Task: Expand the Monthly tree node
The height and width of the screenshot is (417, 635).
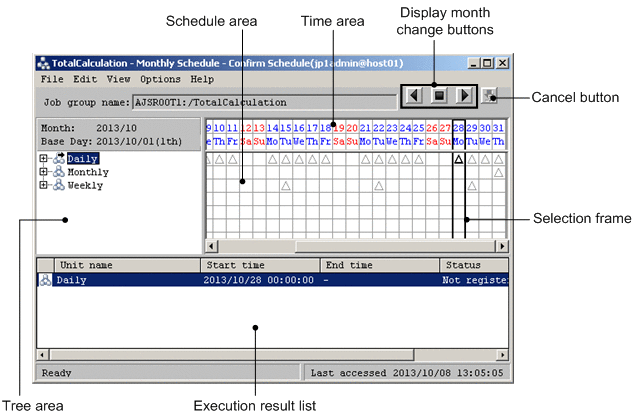Action: pos(43,172)
